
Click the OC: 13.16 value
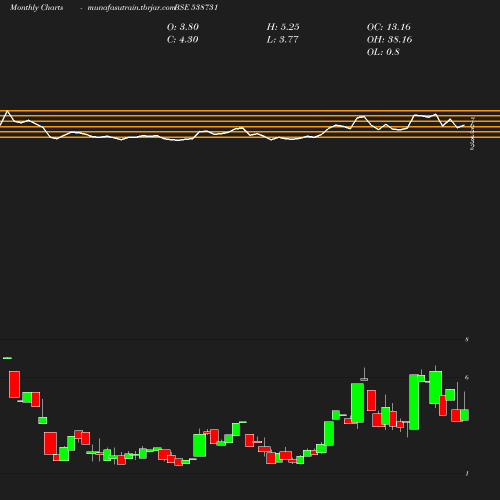point(389,27)
